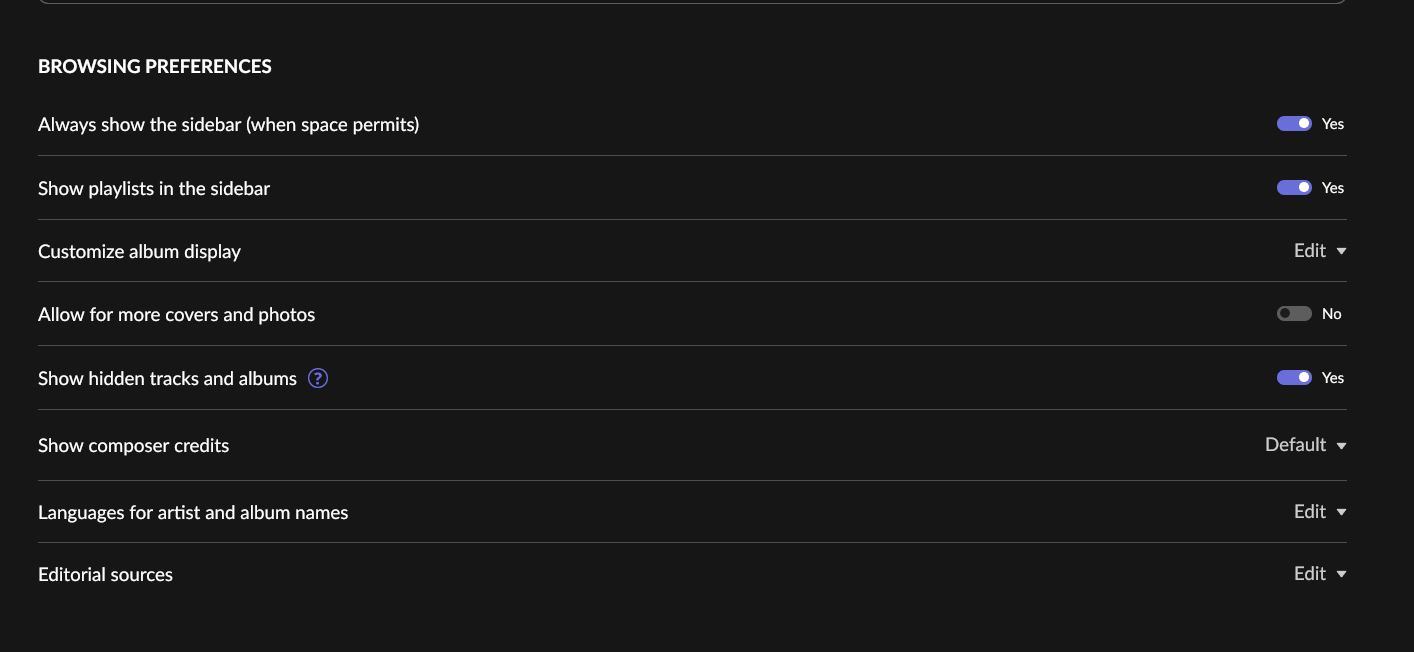Click the Customize album display label
This screenshot has height=652, width=1414.
139,252
